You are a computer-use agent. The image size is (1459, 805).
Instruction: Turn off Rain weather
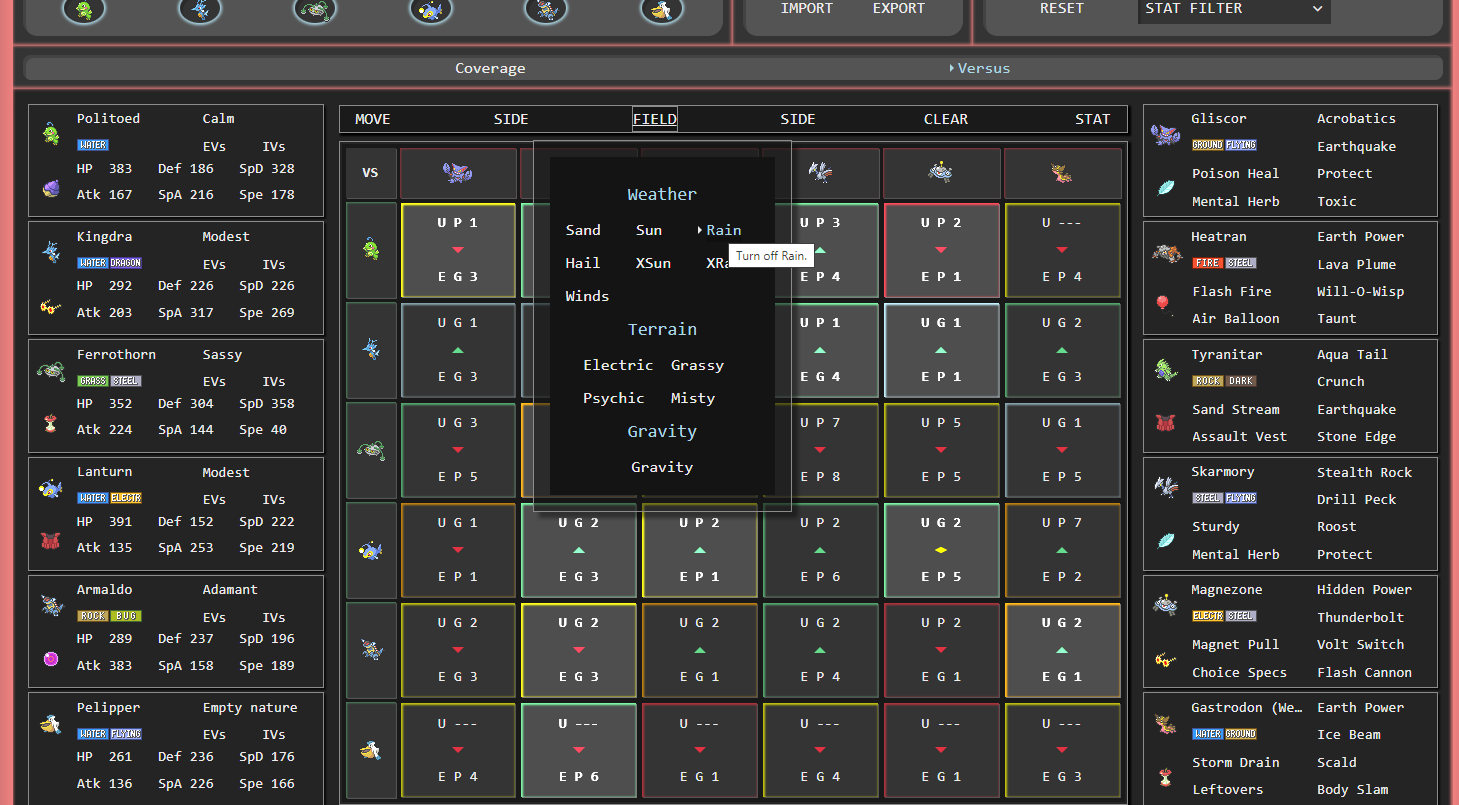[723, 230]
